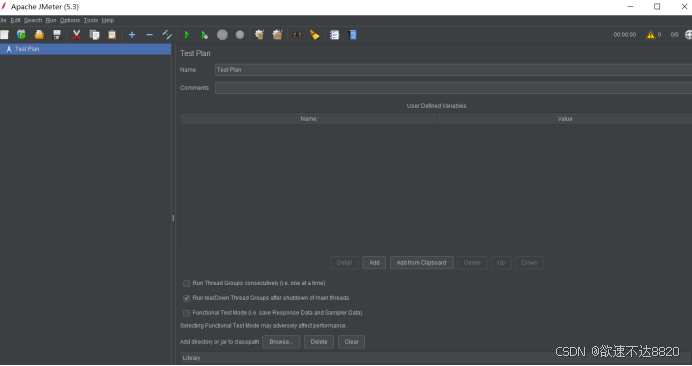Screen dimensions: 692x366
Task: Click the elapsed time 00:00:00 display
Action: click(624, 34)
